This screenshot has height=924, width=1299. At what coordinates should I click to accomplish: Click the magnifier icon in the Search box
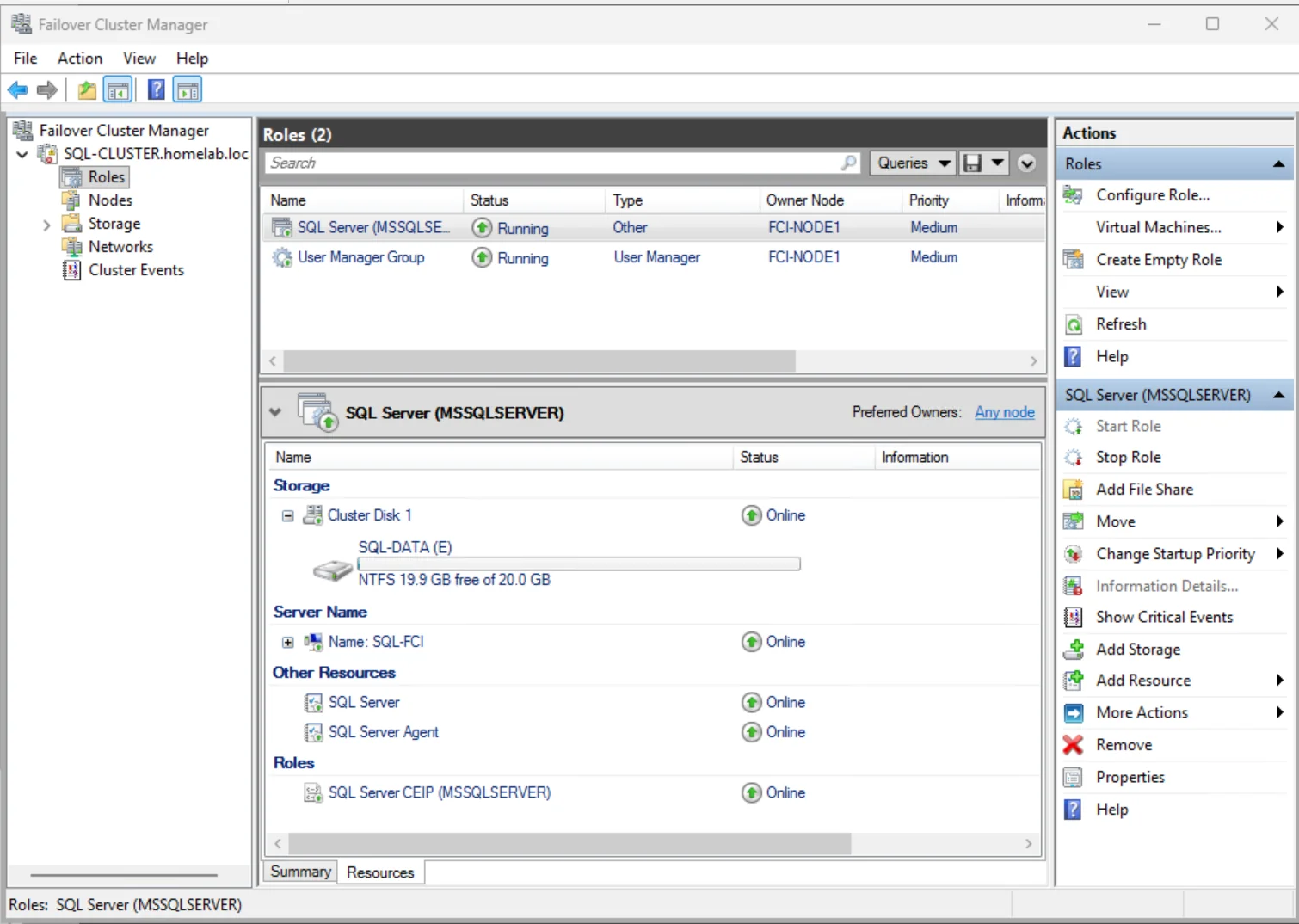point(849,163)
